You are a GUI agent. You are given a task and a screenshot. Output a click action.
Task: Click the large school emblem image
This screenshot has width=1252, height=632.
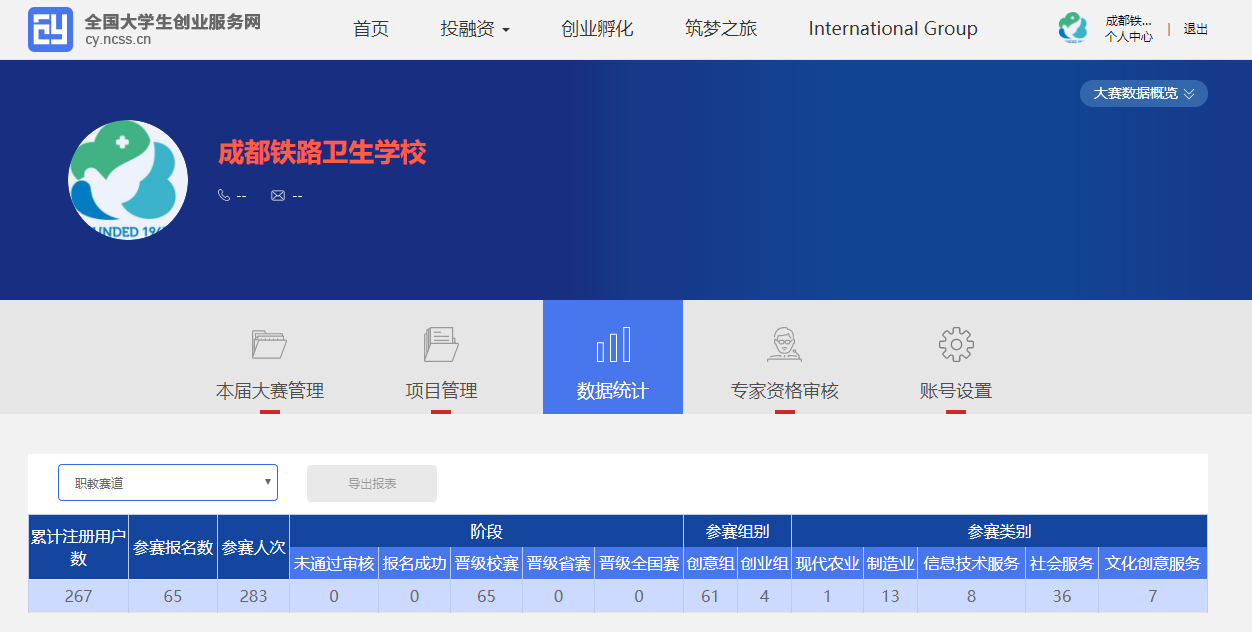pos(128,180)
